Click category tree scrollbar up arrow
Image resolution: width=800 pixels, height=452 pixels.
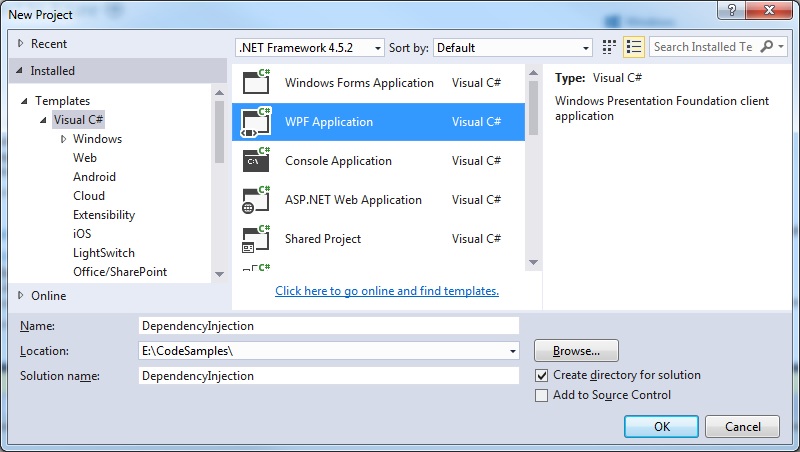click(219, 93)
